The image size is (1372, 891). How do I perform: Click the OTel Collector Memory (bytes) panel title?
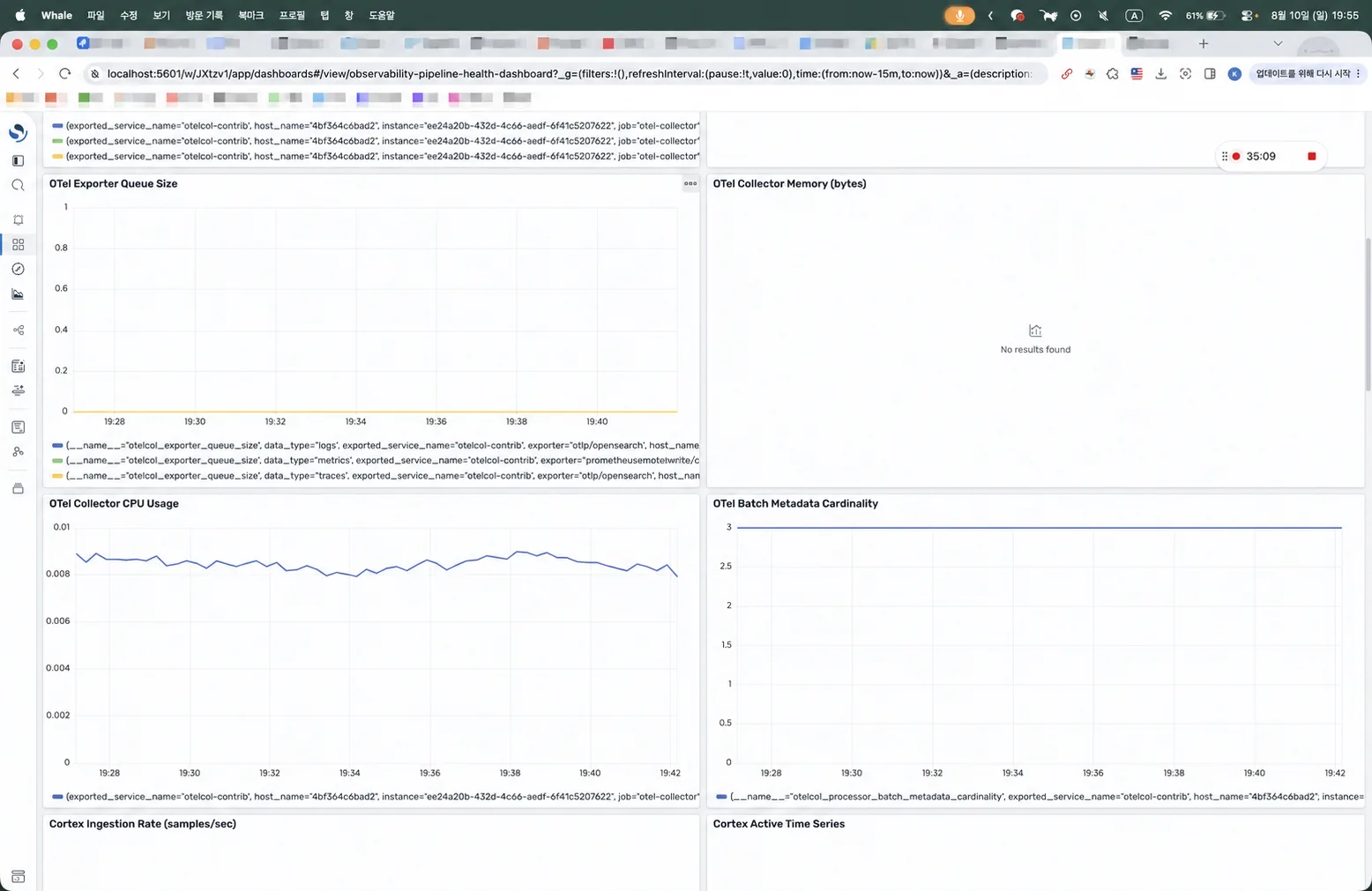click(x=789, y=183)
